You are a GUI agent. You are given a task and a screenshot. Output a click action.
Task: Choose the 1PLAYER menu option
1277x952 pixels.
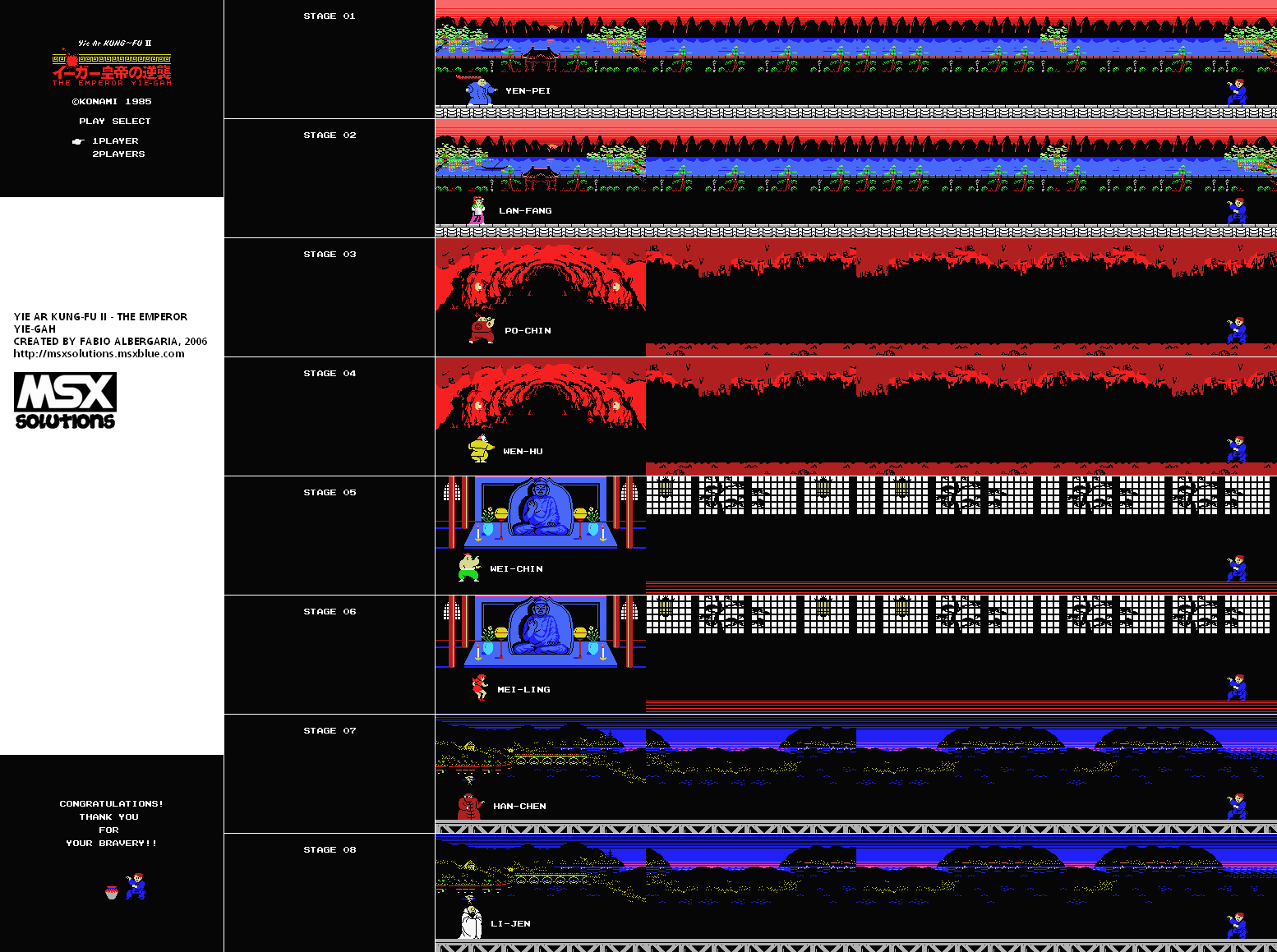pos(115,141)
